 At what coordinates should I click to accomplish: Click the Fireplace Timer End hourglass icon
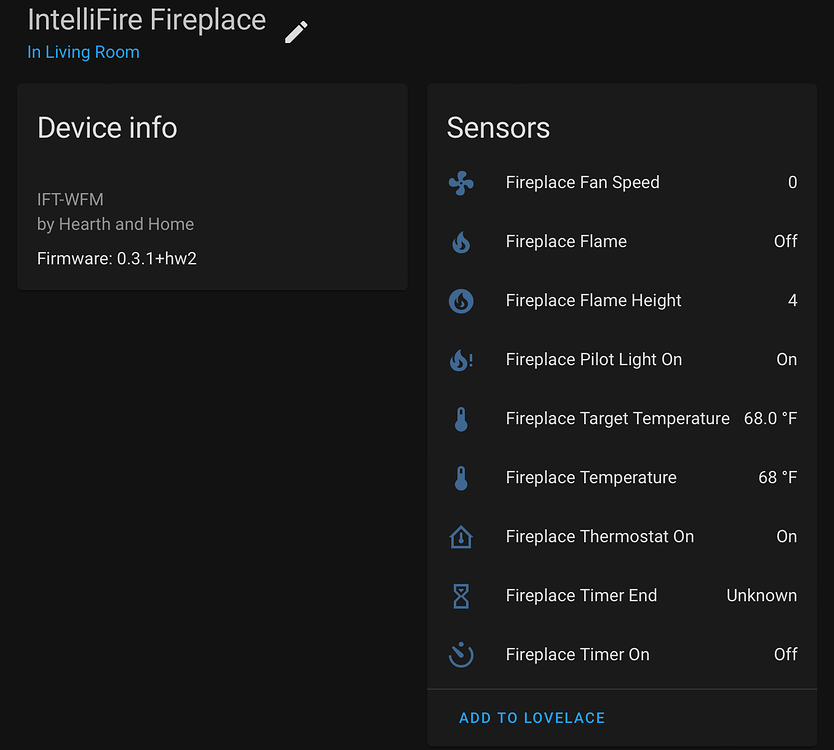tap(461, 596)
